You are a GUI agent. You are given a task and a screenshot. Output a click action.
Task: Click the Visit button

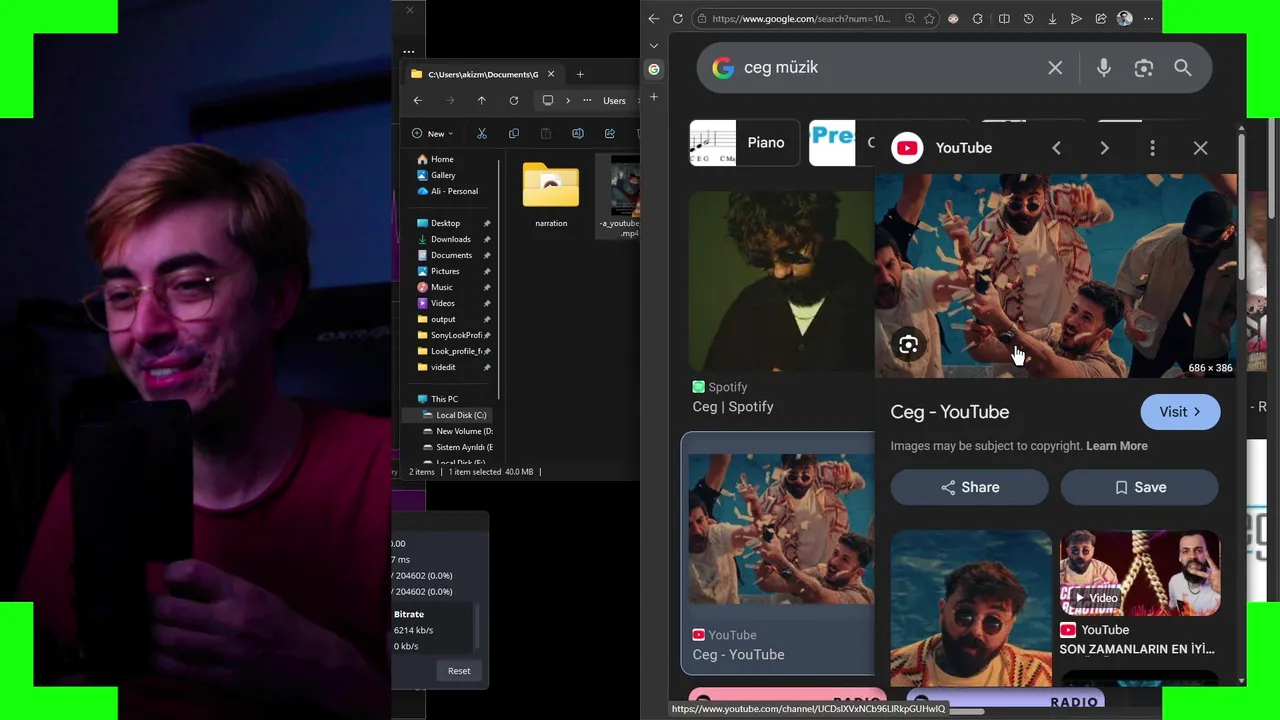pos(1180,412)
